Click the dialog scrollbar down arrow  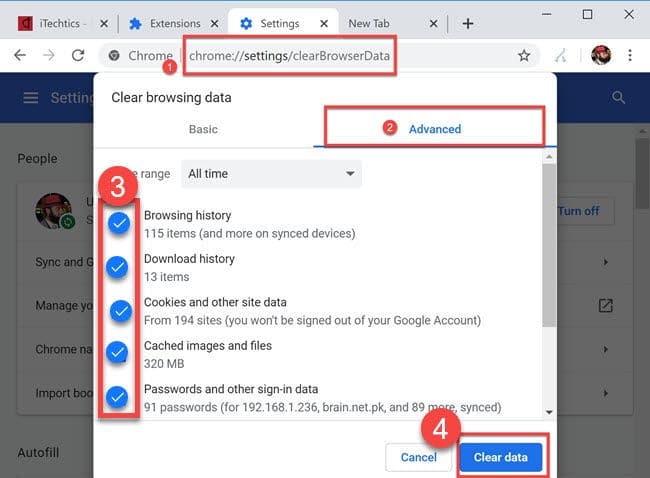click(x=549, y=412)
